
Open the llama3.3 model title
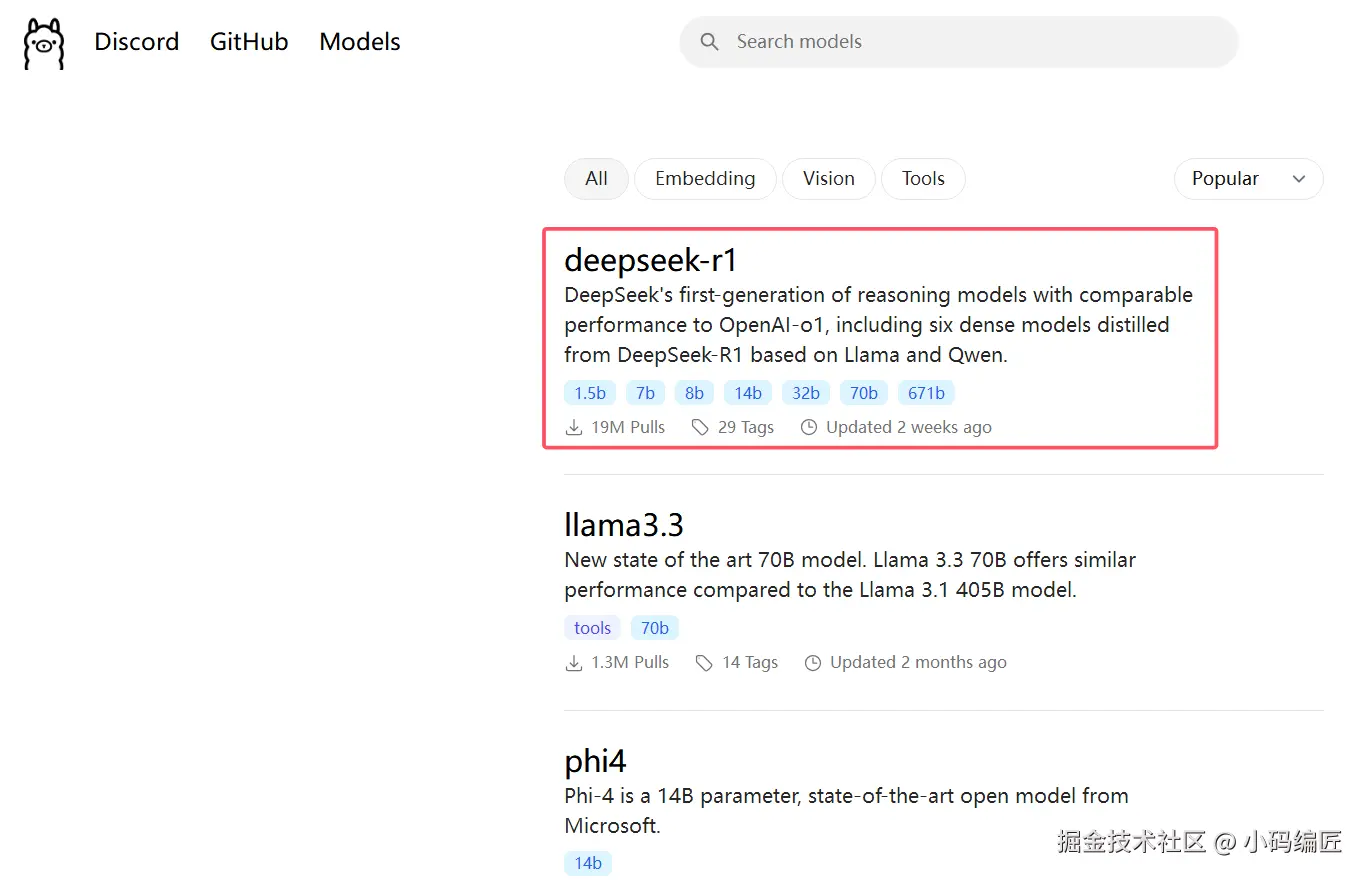624,525
